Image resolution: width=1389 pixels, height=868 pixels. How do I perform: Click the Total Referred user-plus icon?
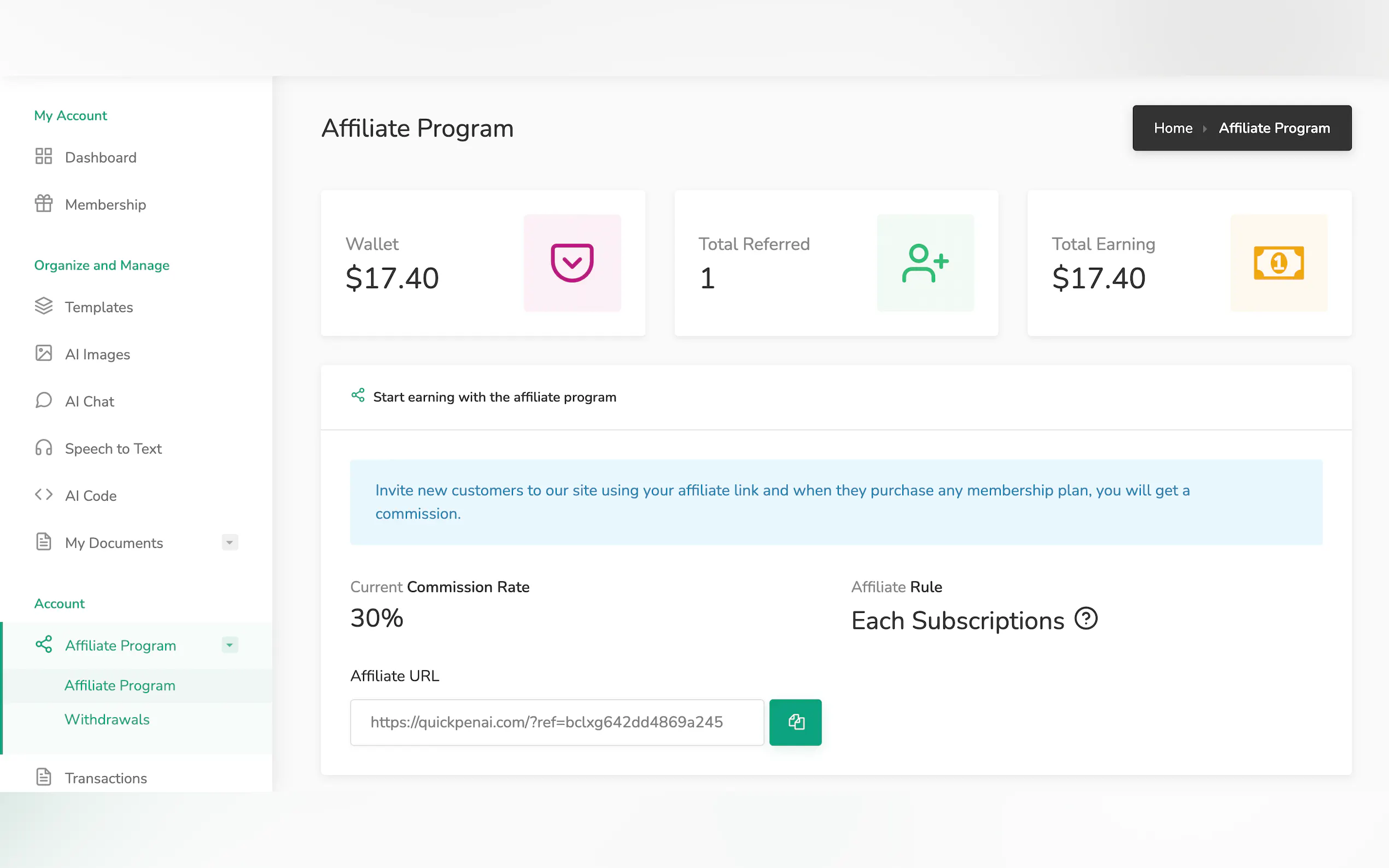[925, 263]
